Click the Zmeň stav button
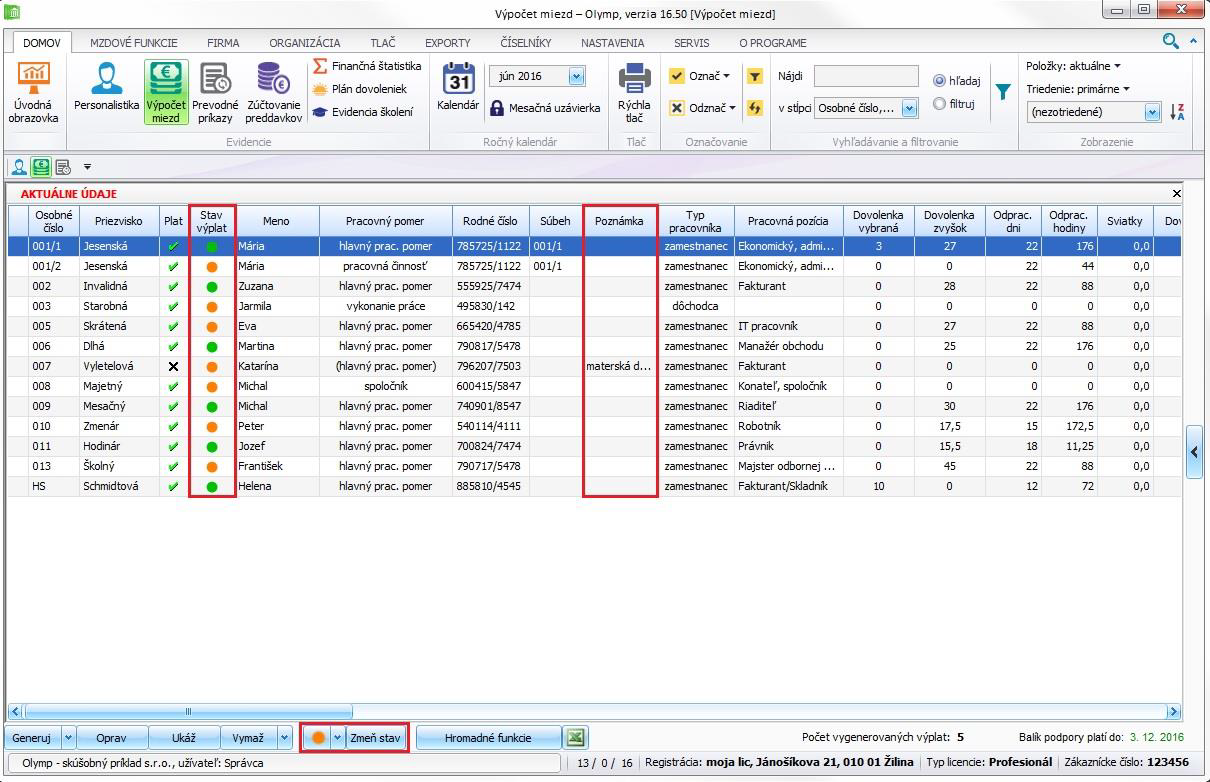The width and height of the screenshot is (1210, 782). [376, 738]
